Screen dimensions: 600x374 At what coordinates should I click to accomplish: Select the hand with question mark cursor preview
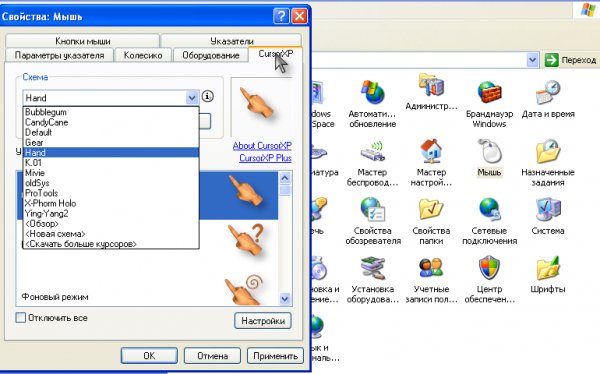click(x=247, y=240)
